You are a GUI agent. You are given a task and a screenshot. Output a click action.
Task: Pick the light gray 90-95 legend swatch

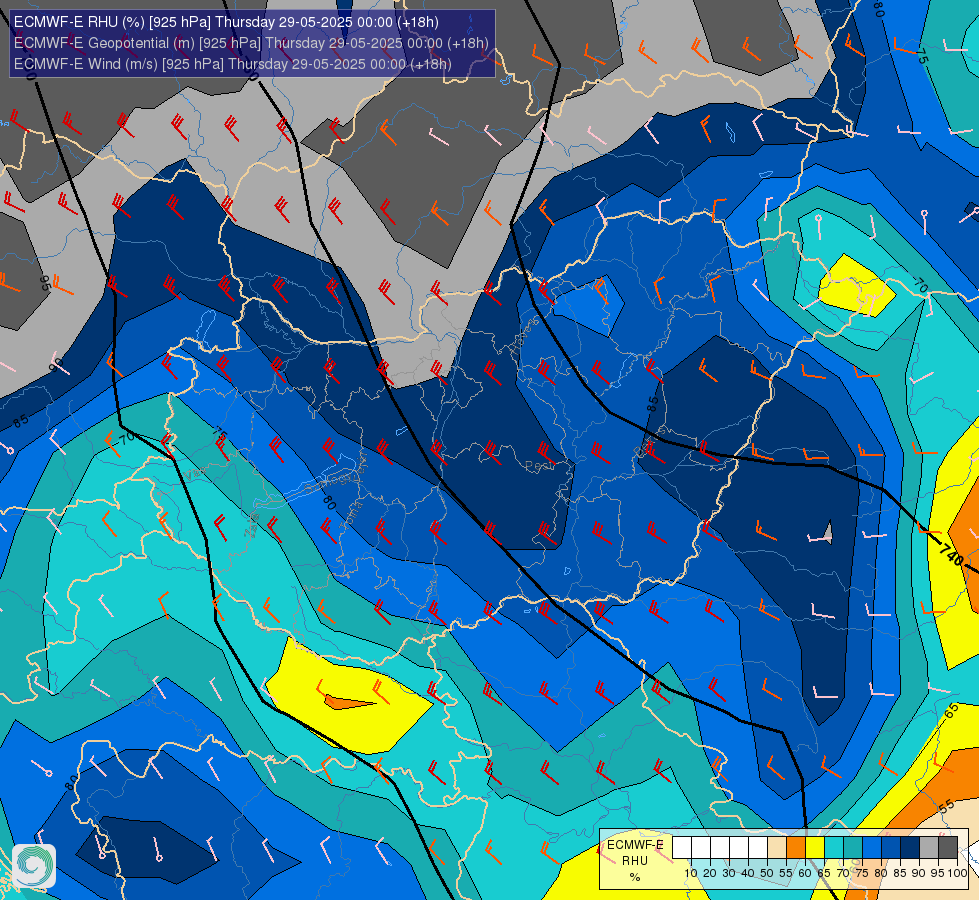tap(929, 848)
